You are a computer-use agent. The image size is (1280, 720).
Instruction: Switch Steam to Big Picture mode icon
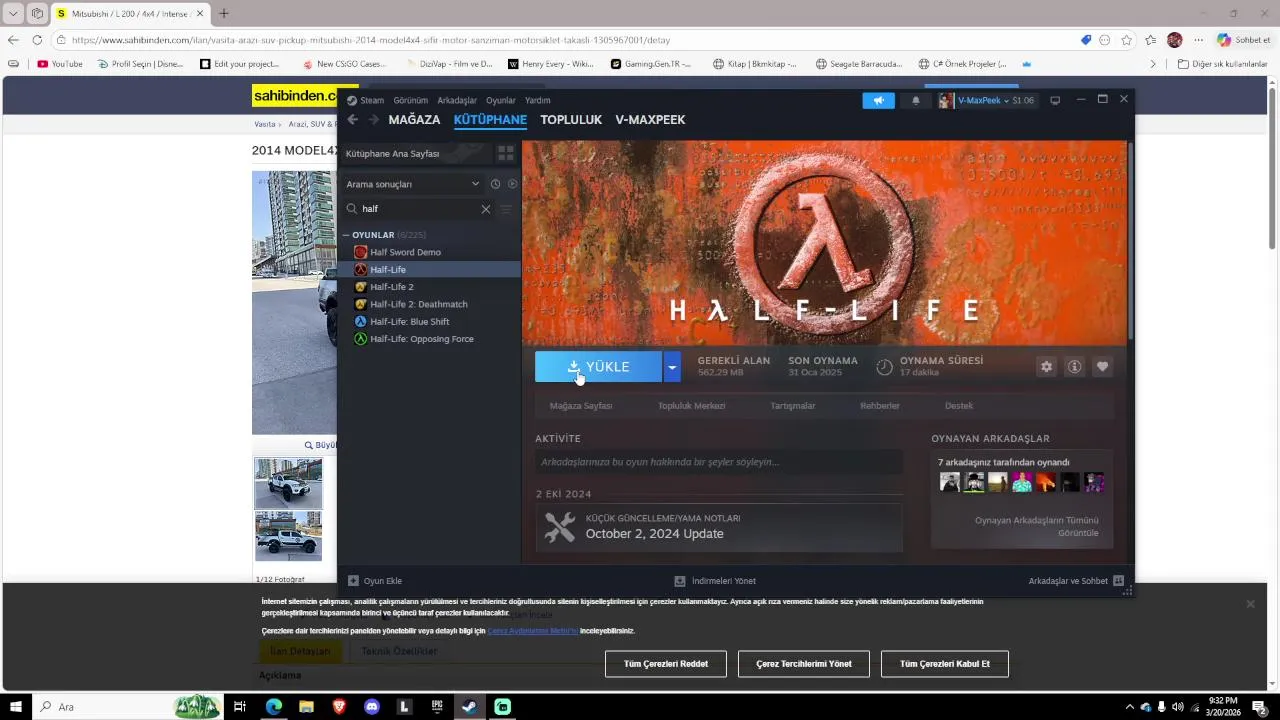(x=1054, y=100)
